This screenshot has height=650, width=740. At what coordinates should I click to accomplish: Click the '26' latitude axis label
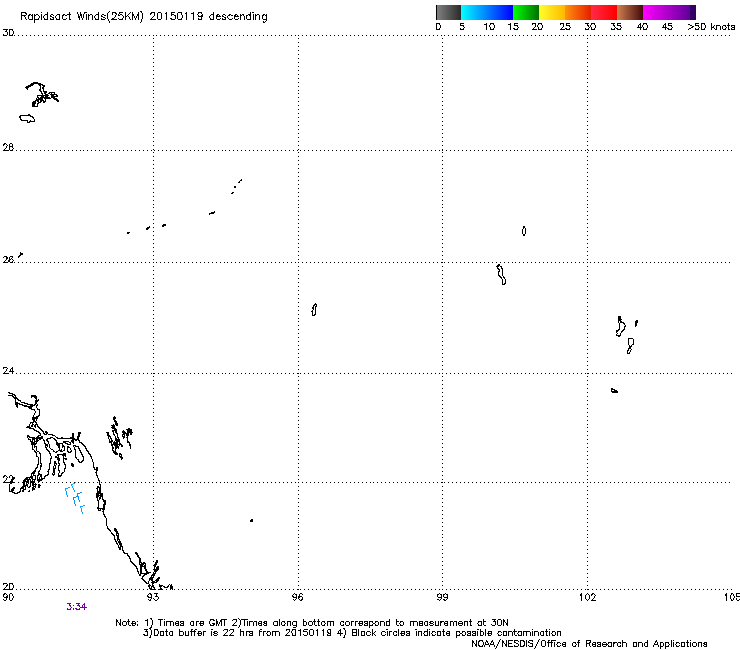click(8, 260)
